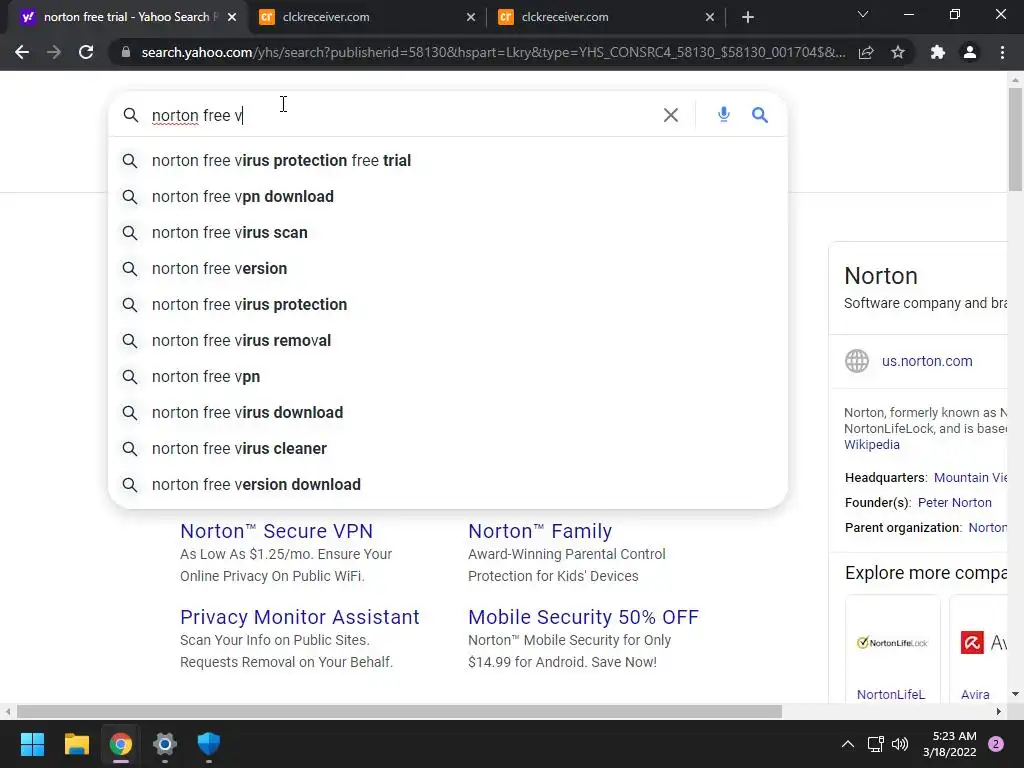The image size is (1024, 768).
Task: Open the clock and date 5:23 AM
Action: tap(950, 744)
